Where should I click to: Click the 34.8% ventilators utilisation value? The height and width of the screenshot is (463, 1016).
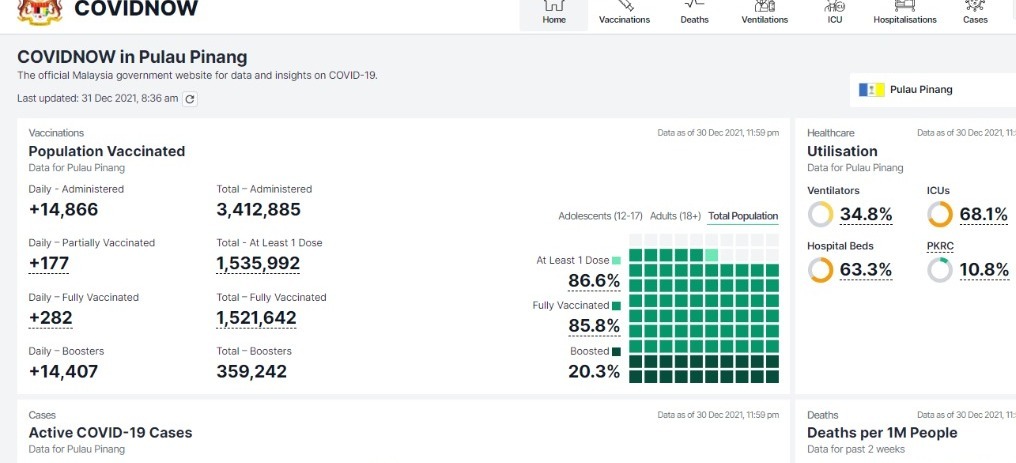coord(866,214)
